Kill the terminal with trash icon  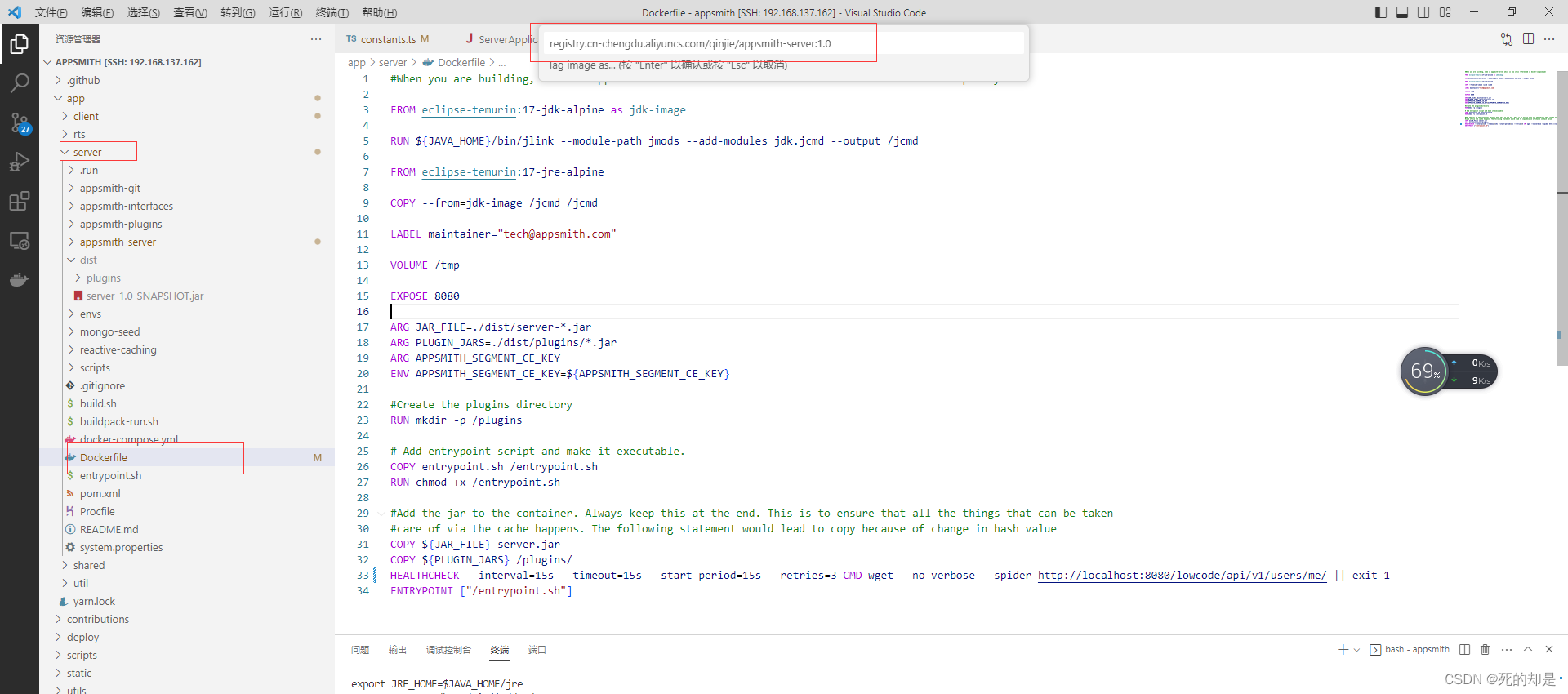click(1486, 649)
